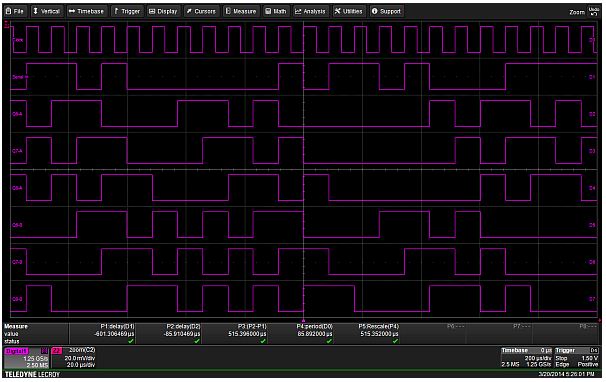Open the Trigger descriptor box at bottom
The image size is (606, 382).
tap(577, 357)
